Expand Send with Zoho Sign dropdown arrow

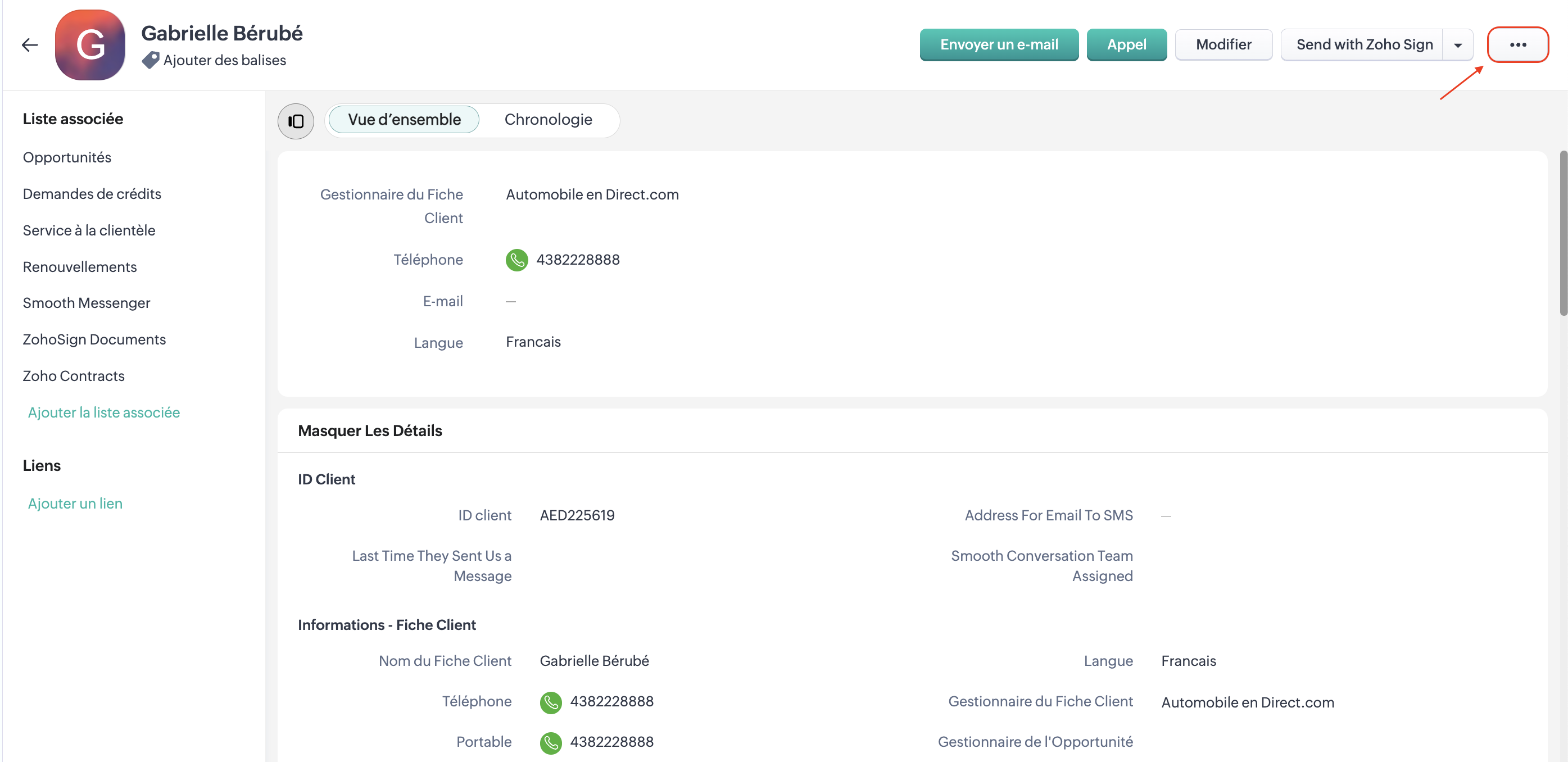pyautogui.click(x=1457, y=45)
